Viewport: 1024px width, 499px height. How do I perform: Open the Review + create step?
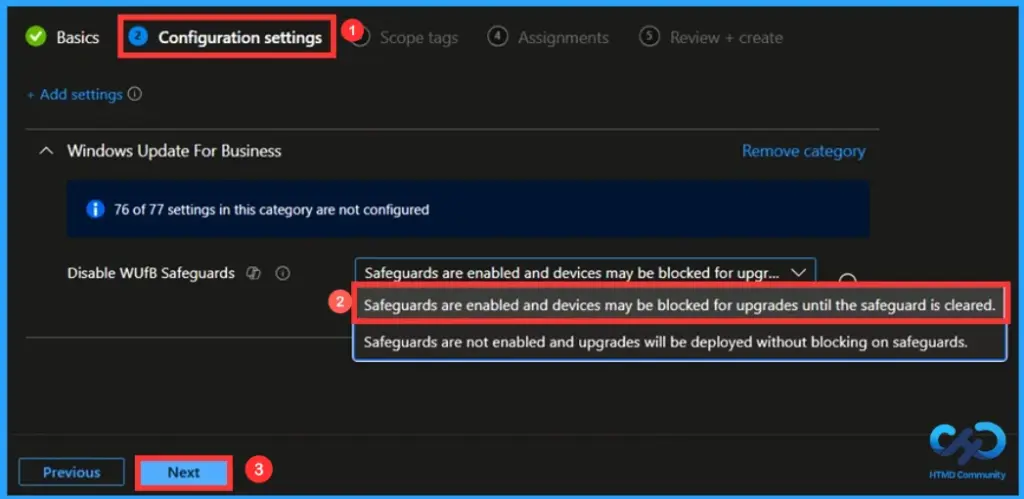pyautogui.click(x=711, y=37)
